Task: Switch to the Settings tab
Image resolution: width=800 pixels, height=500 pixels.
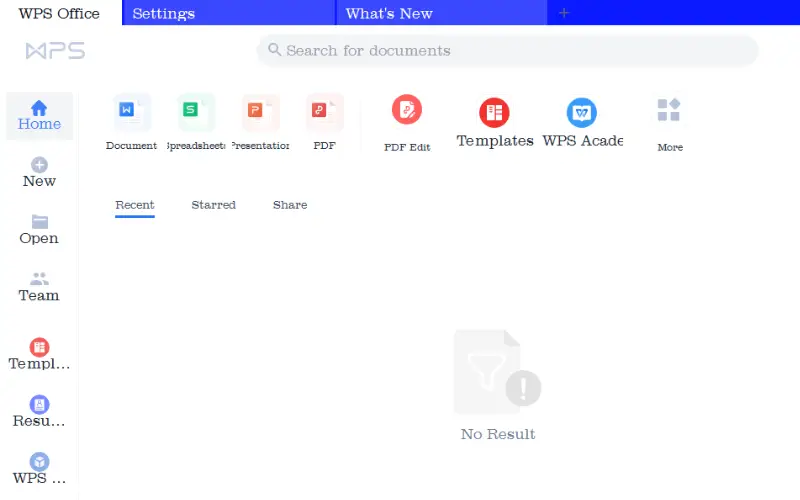Action: (229, 13)
